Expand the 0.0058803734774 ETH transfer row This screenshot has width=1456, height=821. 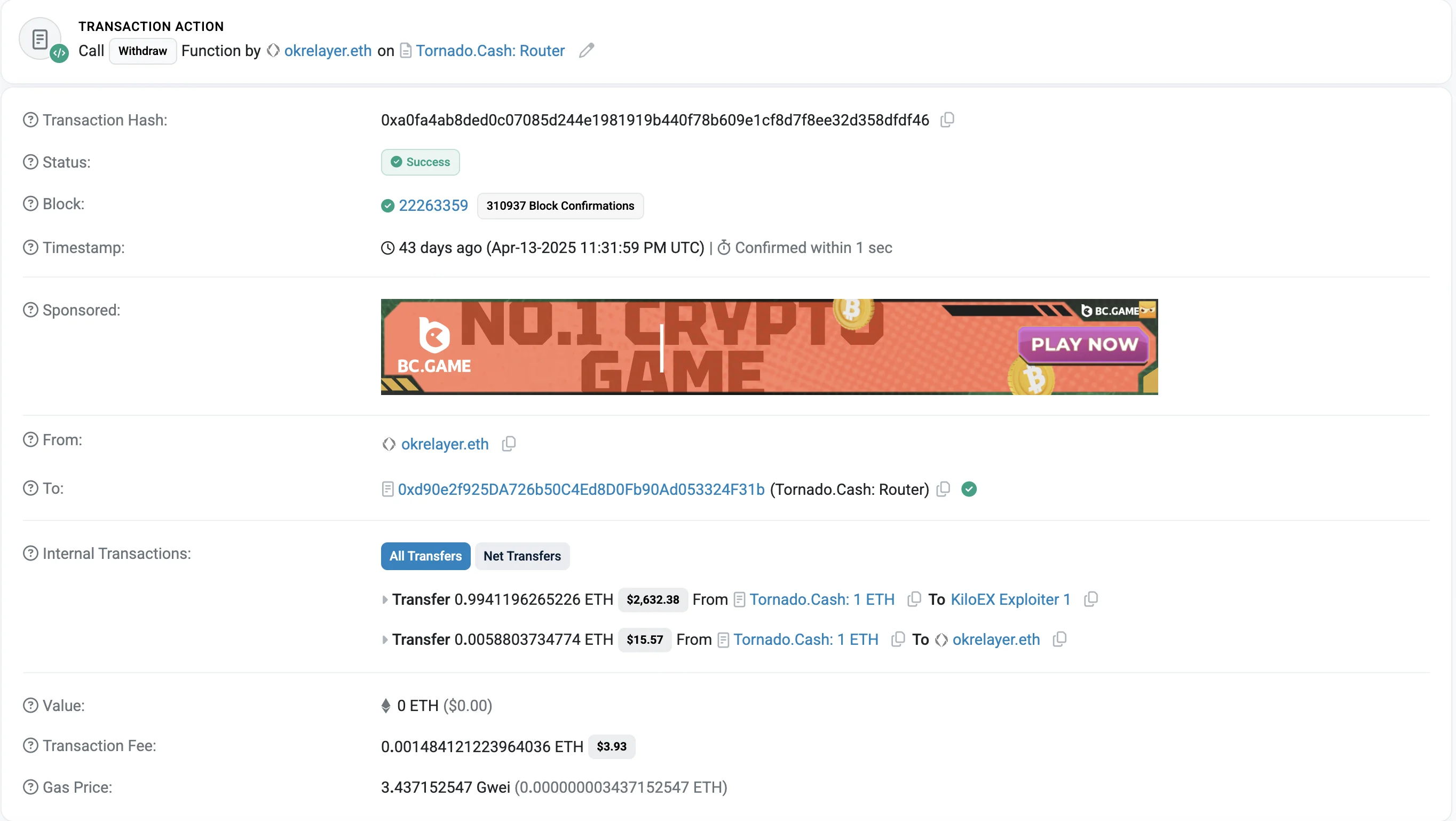tap(385, 640)
